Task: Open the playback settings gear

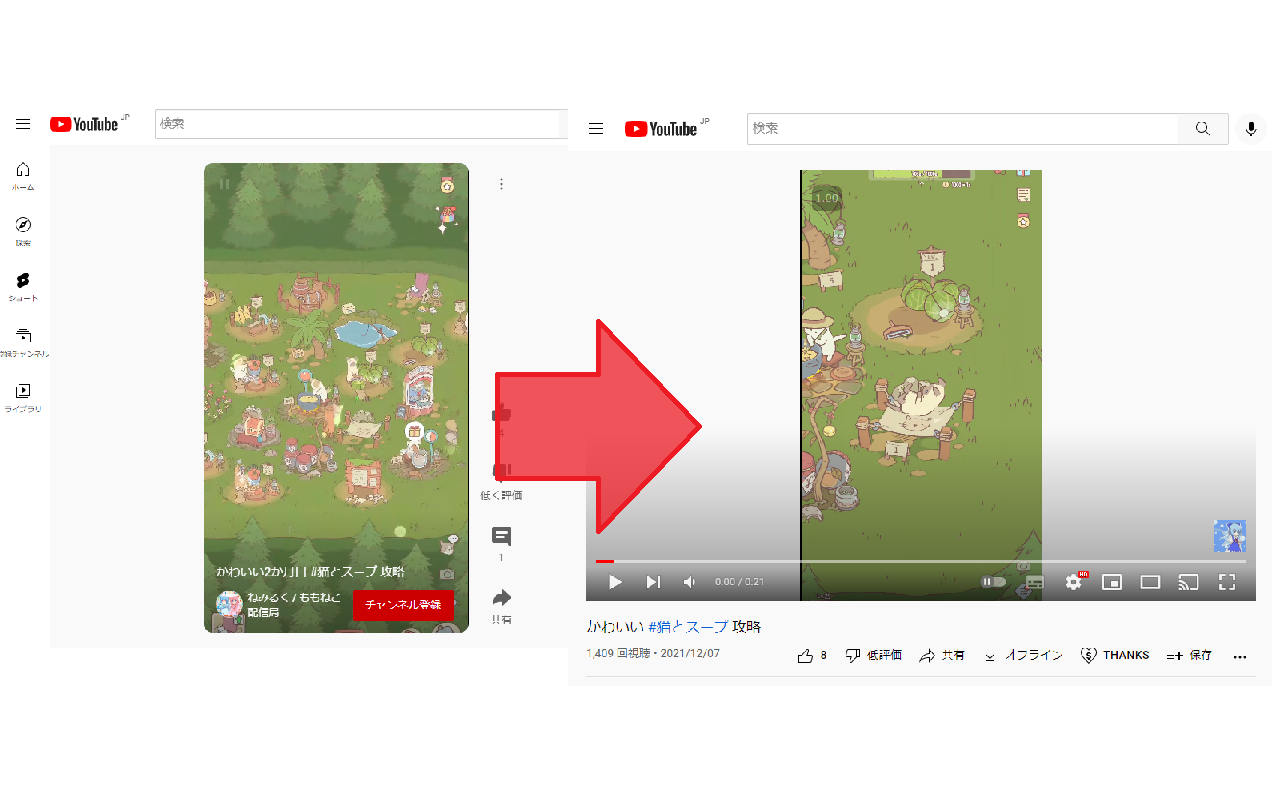Action: pos(1073,581)
